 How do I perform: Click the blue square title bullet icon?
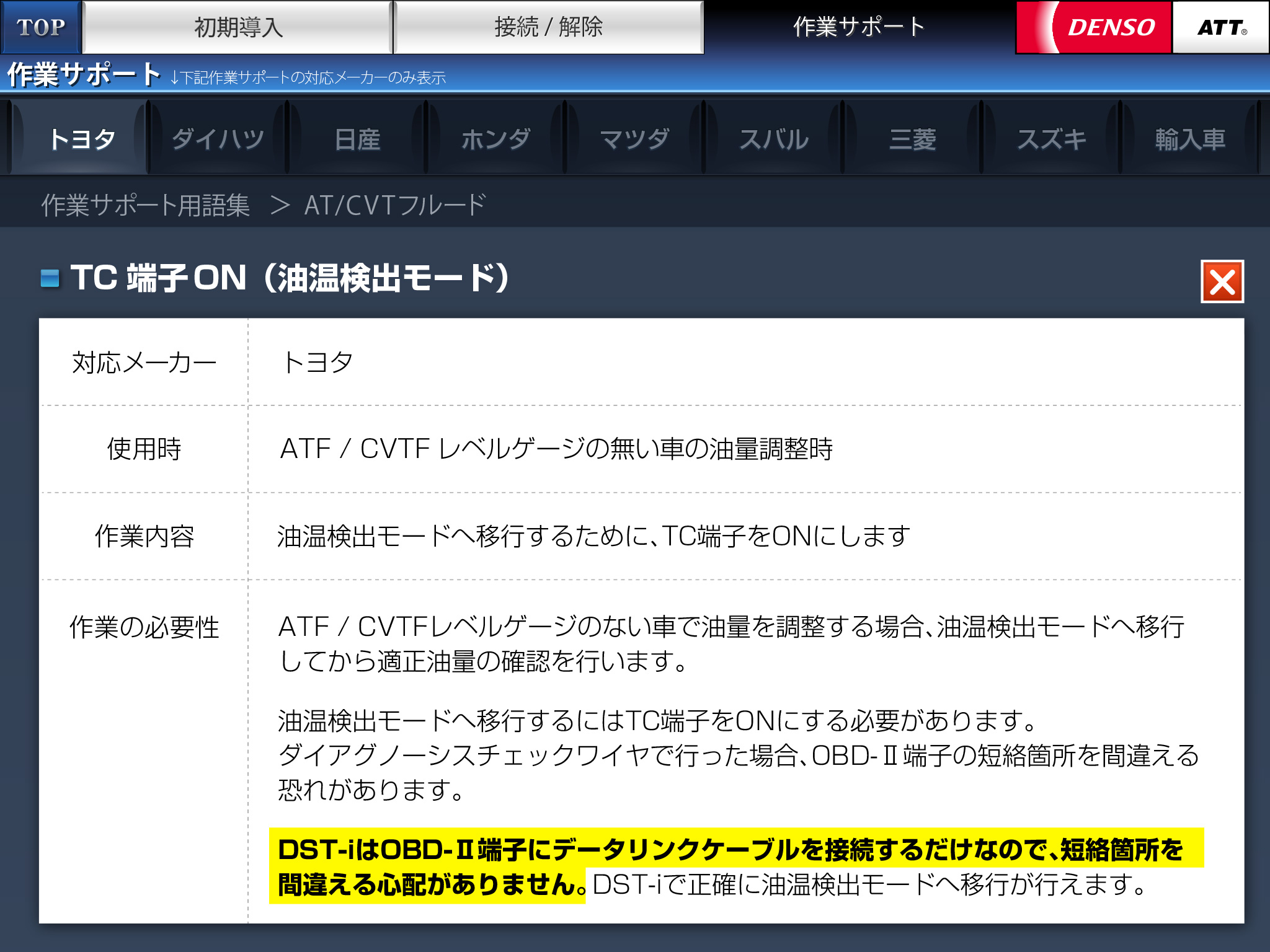click(50, 278)
